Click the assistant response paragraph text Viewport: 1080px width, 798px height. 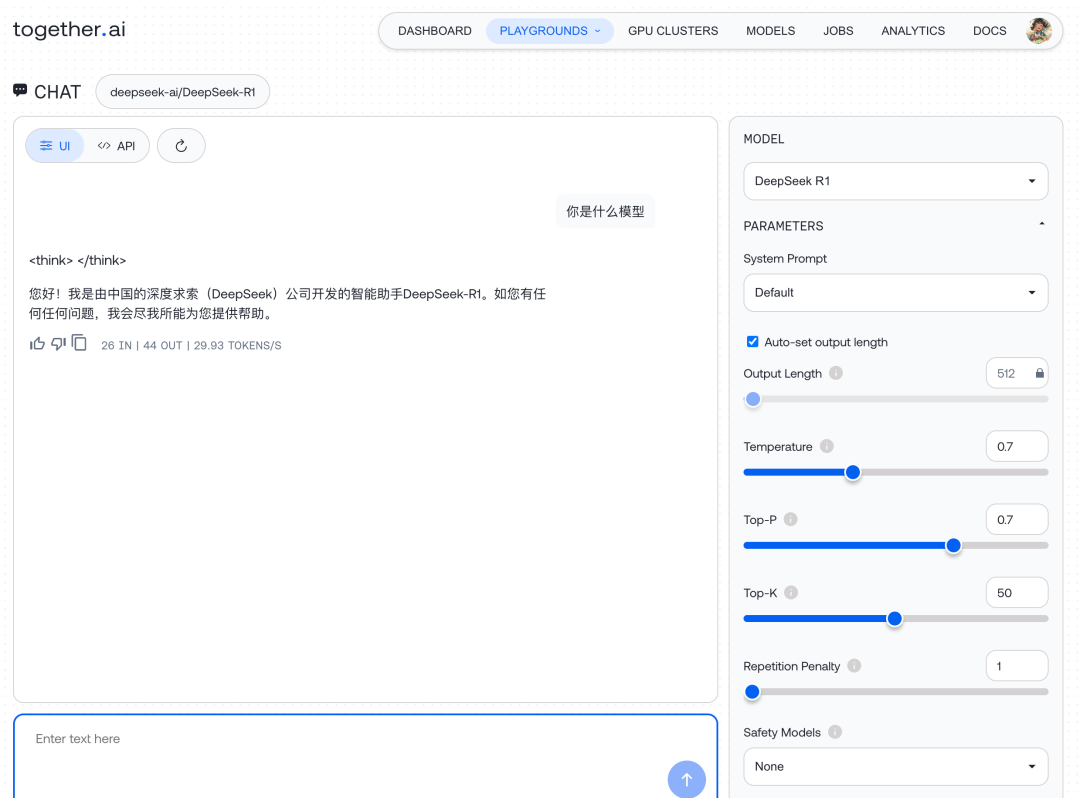tap(287, 304)
